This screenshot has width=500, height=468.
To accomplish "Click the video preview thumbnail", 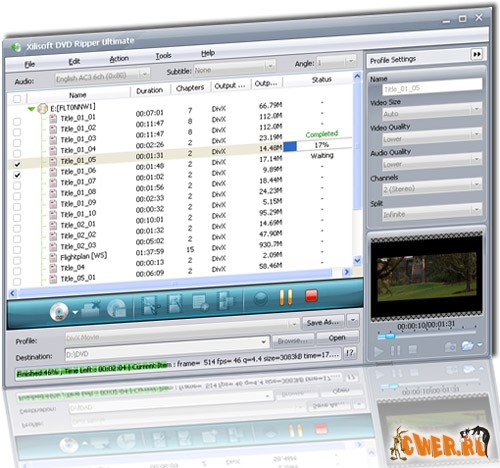I will pos(427,278).
